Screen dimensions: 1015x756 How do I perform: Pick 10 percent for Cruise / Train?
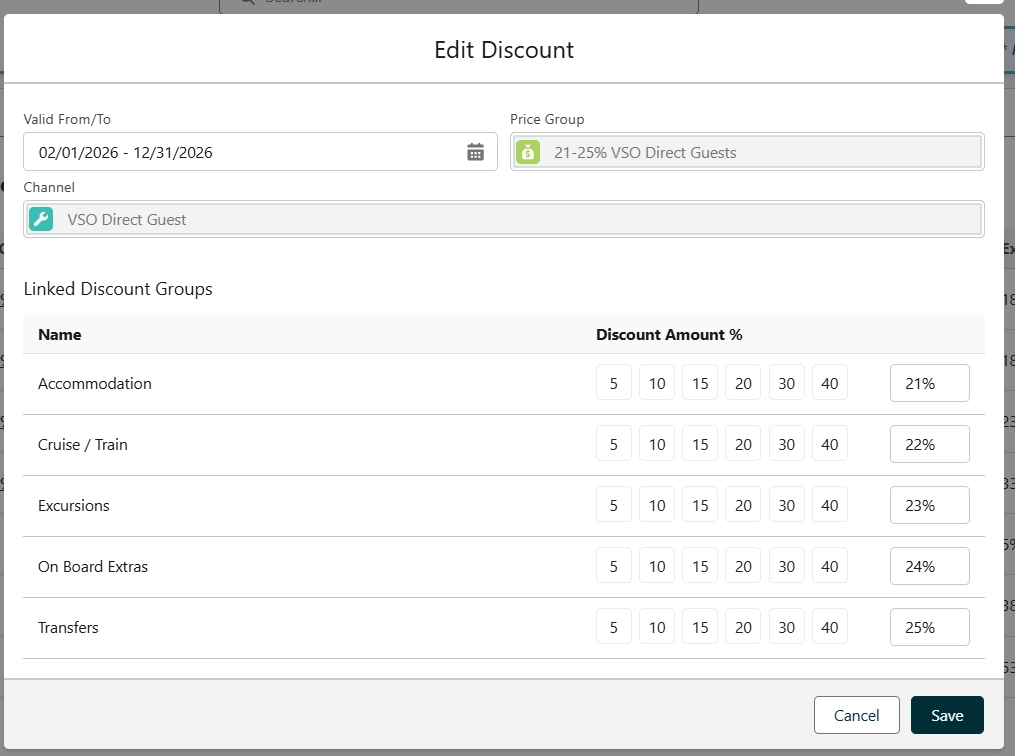656,444
